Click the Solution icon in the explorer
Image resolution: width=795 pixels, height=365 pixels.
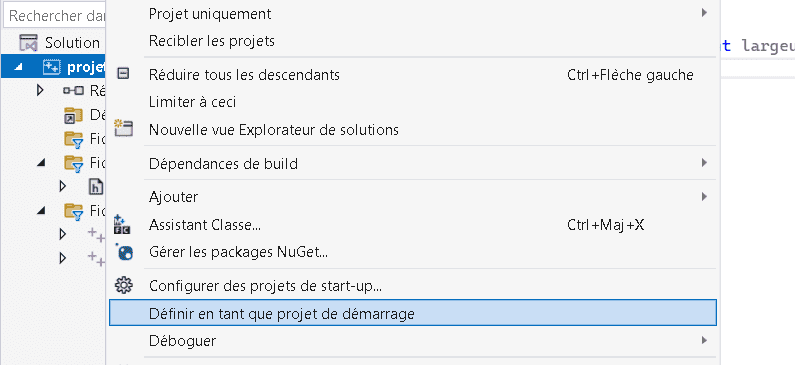(28, 43)
